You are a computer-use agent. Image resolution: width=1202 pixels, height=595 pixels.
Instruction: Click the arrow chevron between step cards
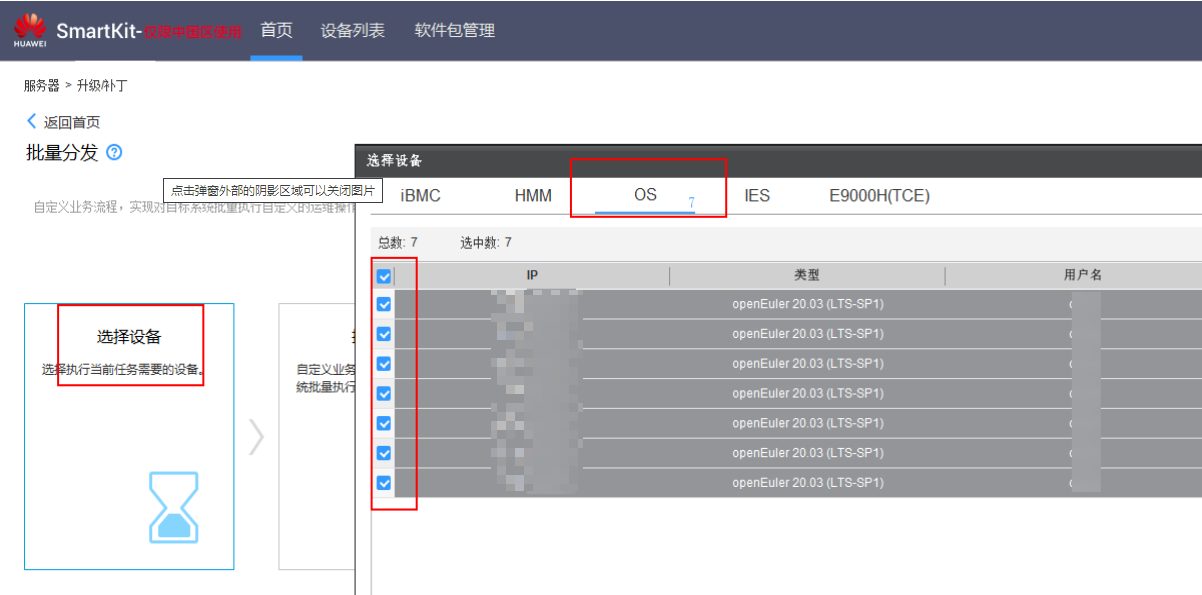[x=257, y=436]
